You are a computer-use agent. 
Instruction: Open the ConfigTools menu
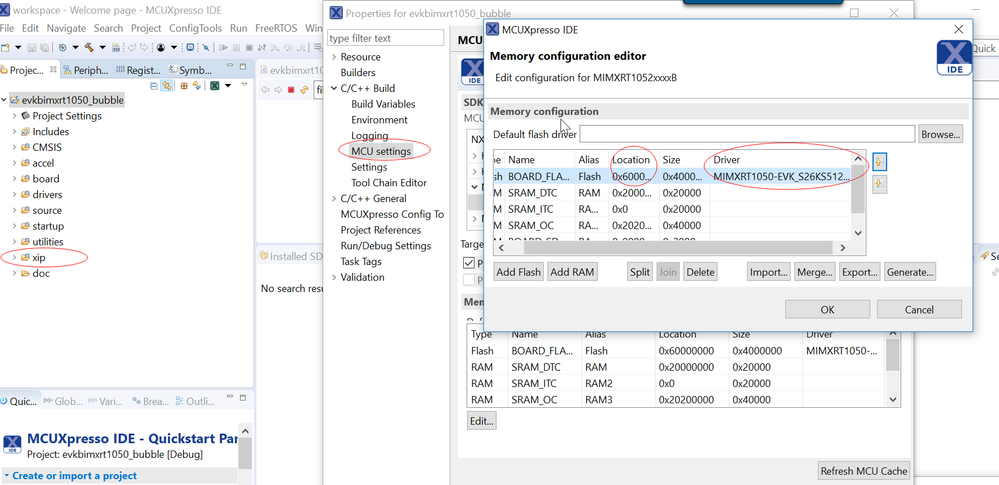(195, 28)
